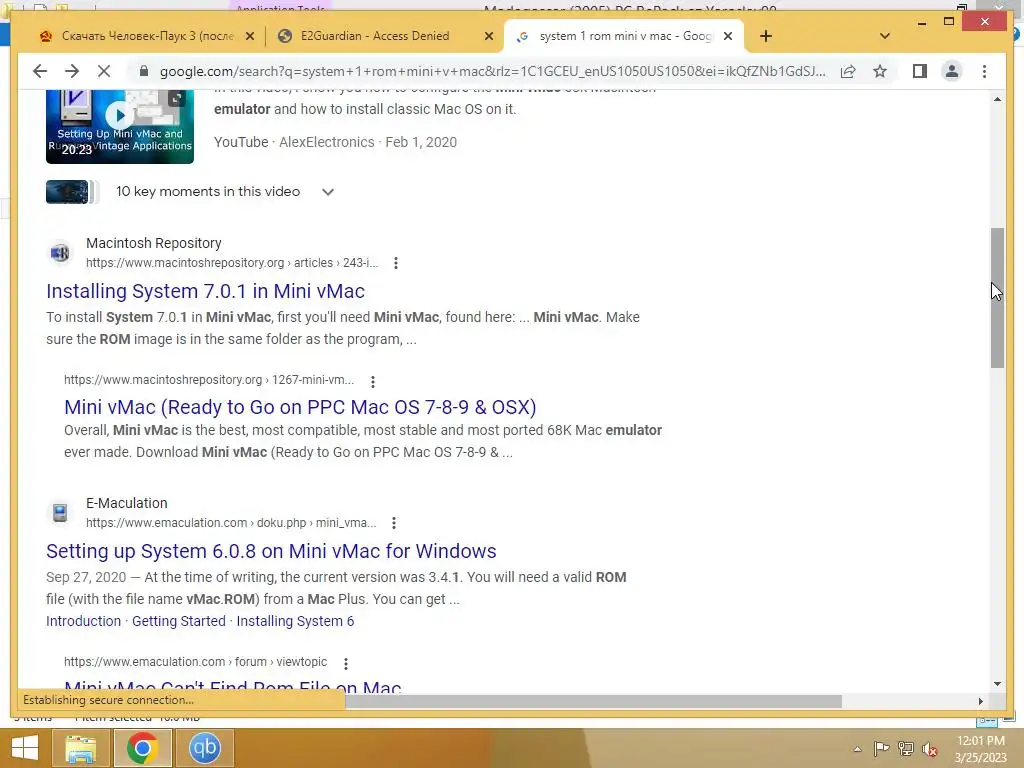
Task: Open key moments preview thumbnail
Action: click(67, 192)
